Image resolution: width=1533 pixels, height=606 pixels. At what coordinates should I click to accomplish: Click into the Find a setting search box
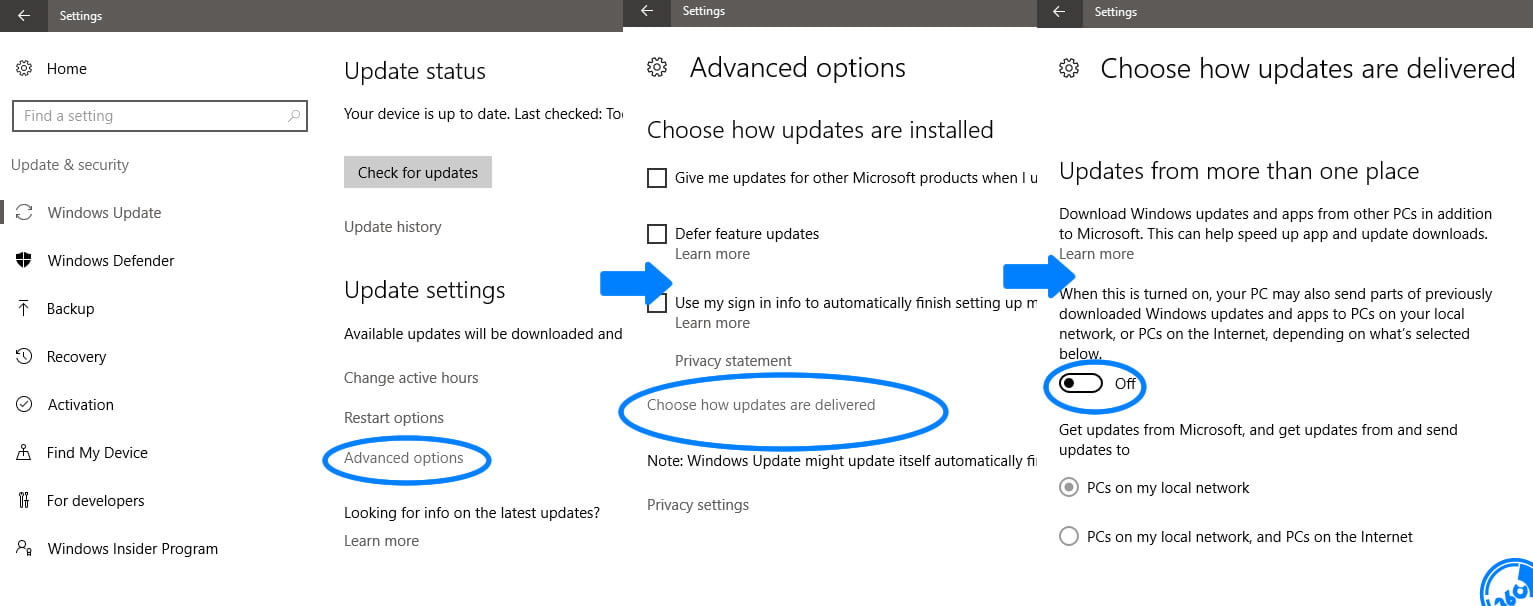[x=150, y=116]
